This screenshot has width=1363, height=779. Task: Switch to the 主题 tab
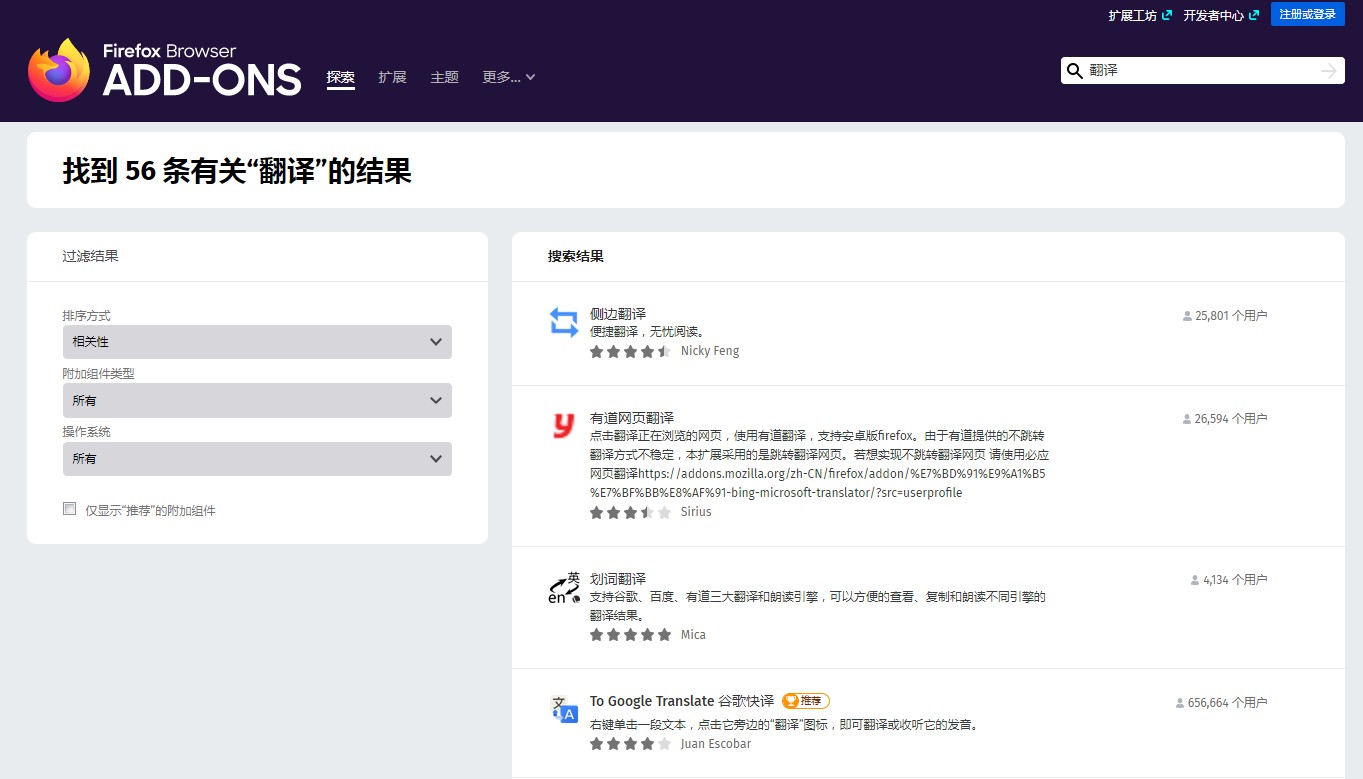pos(444,77)
